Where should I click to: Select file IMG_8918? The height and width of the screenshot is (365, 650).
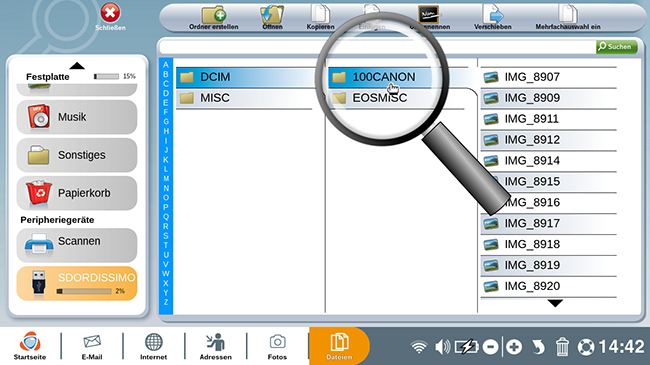coord(548,244)
